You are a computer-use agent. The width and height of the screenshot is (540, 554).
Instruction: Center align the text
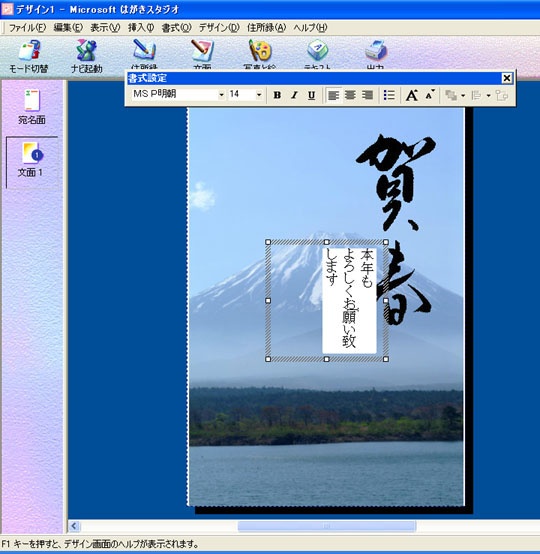tap(350, 95)
